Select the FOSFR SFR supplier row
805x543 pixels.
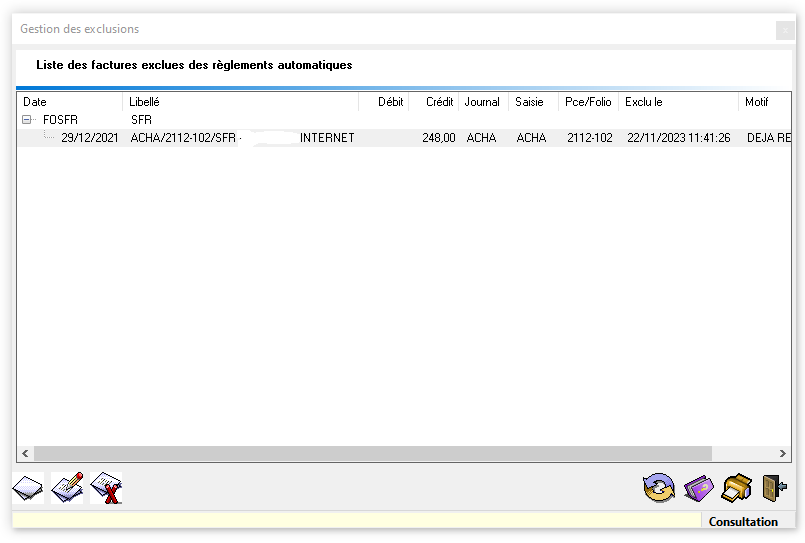pos(60,120)
